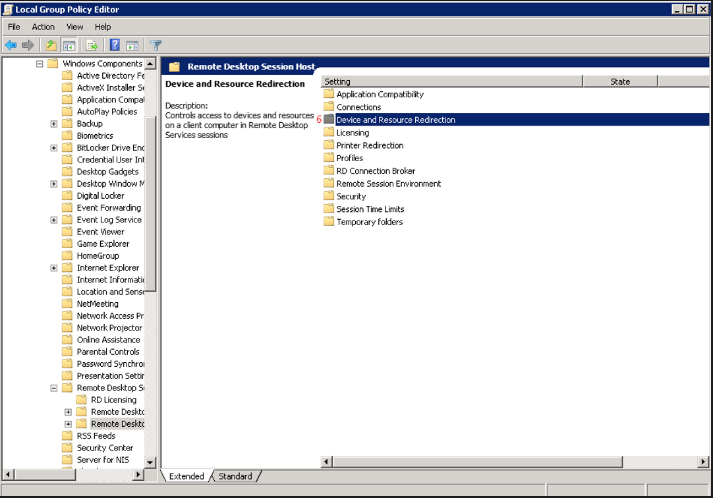
Task: Select the AutoPlay Policies tree item
Action: [107, 111]
